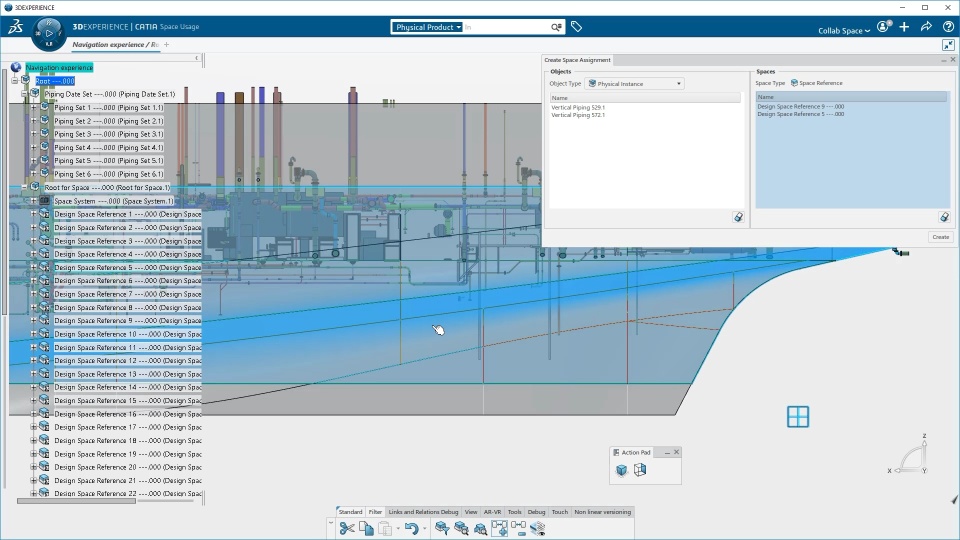Click the tree horizontal scrollbar

click(76, 501)
